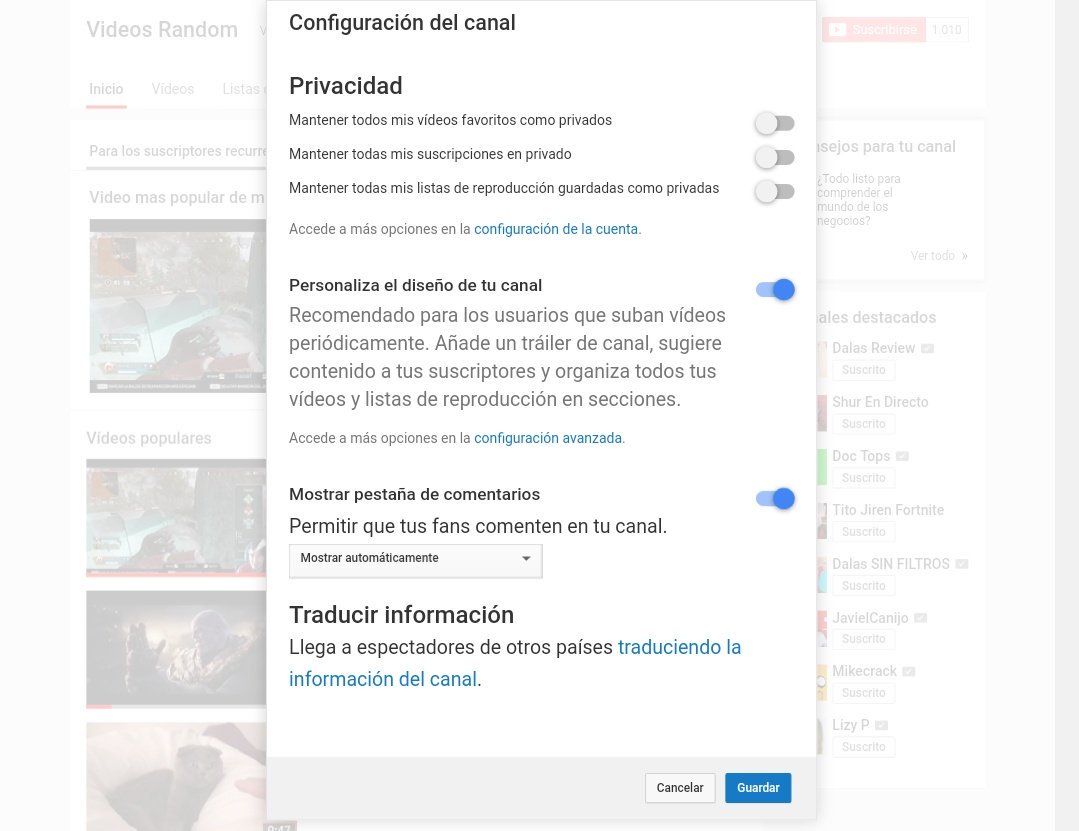The width and height of the screenshot is (1079, 831).
Task: Click Suscrito under Dalas SIN FILTROS
Action: tap(864, 586)
